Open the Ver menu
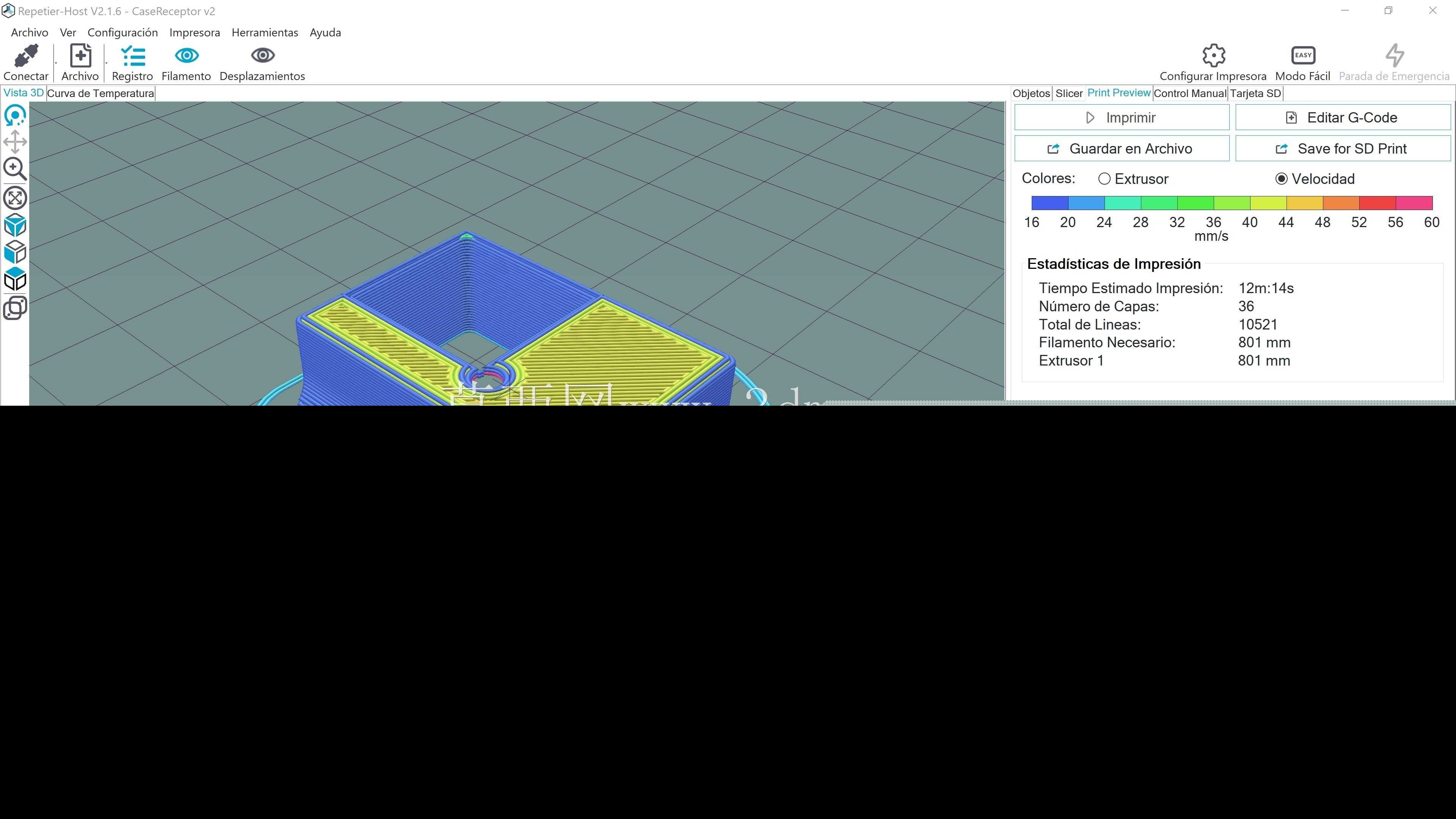This screenshot has height=819, width=1456. pos(68,33)
